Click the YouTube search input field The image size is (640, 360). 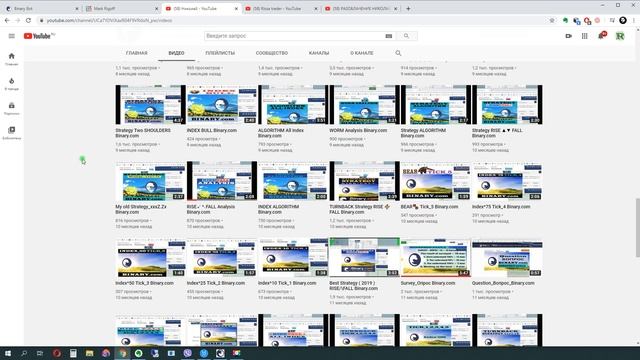tap(294, 36)
